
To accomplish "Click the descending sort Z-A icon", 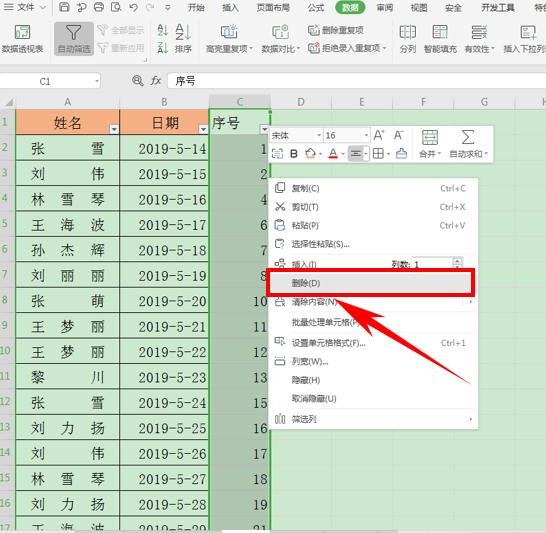I will 163,47.
